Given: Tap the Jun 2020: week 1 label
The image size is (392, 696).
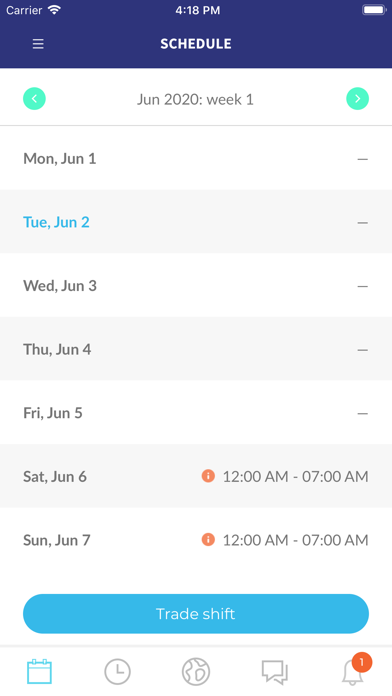Looking at the screenshot, I should (195, 99).
